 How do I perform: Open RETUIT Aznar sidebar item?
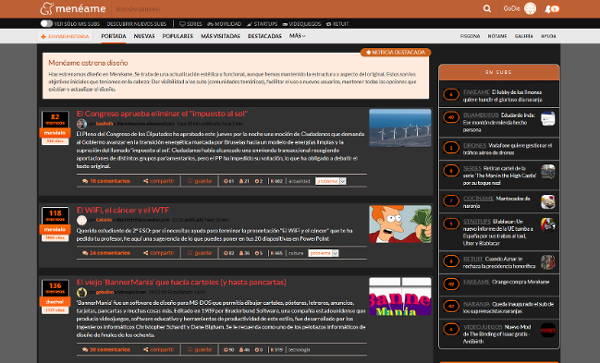point(499,262)
